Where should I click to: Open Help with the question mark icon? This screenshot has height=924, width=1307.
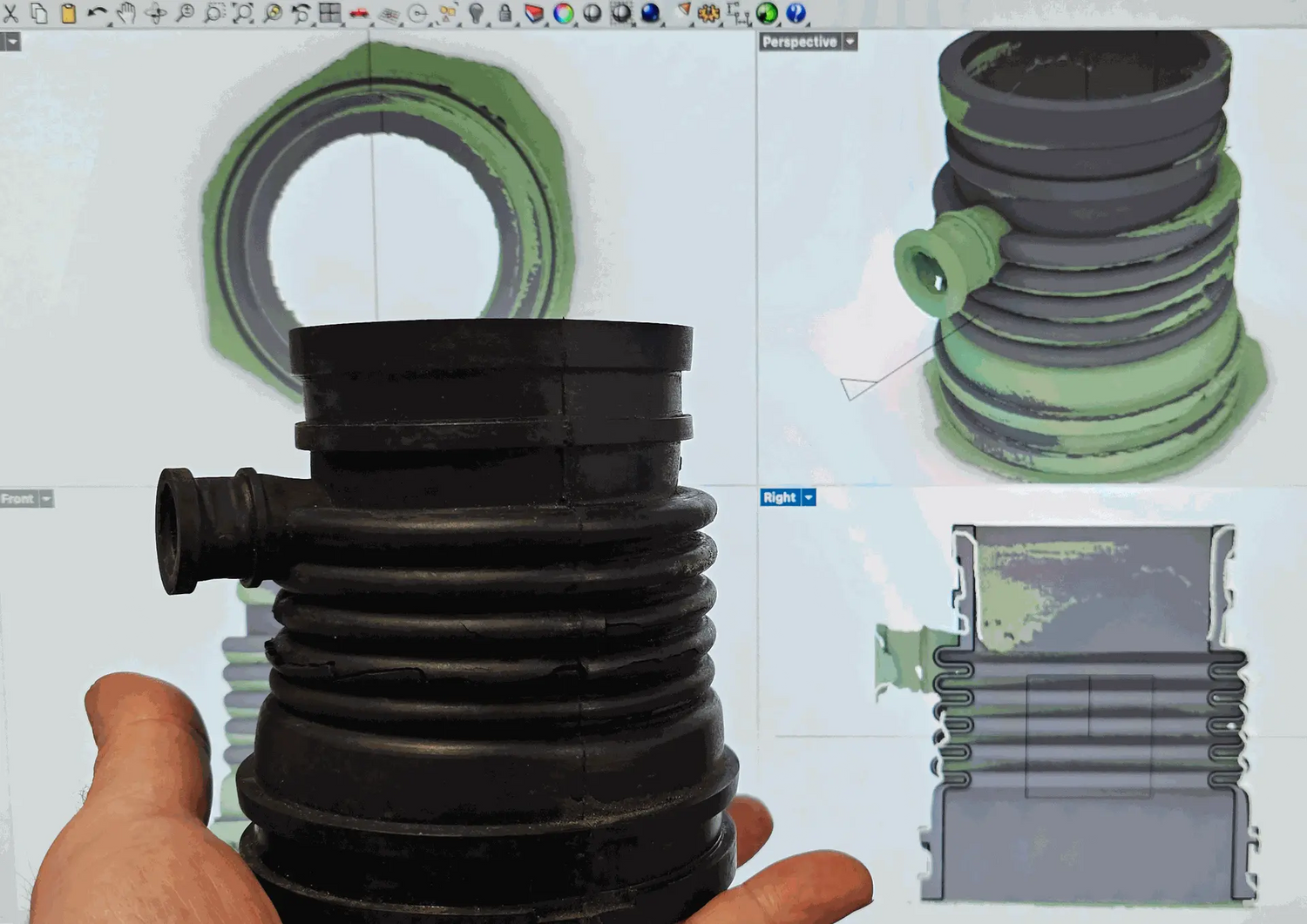[796, 12]
